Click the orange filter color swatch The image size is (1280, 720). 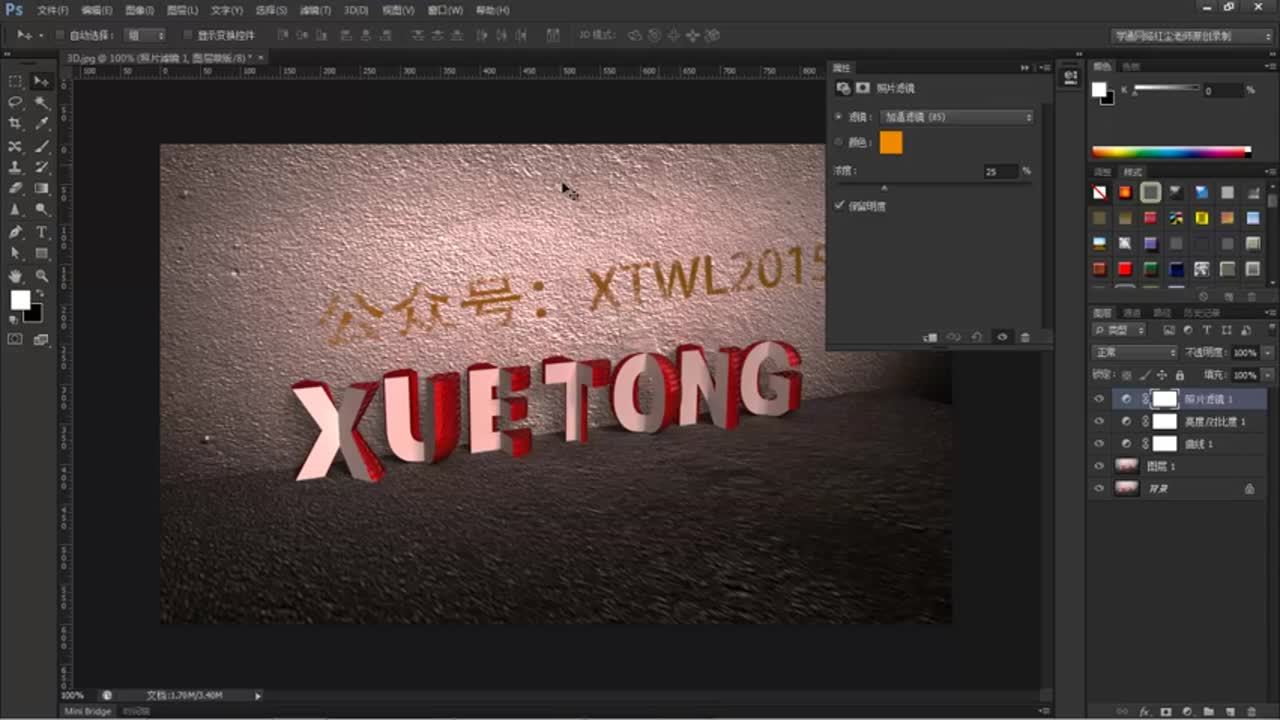tap(890, 143)
